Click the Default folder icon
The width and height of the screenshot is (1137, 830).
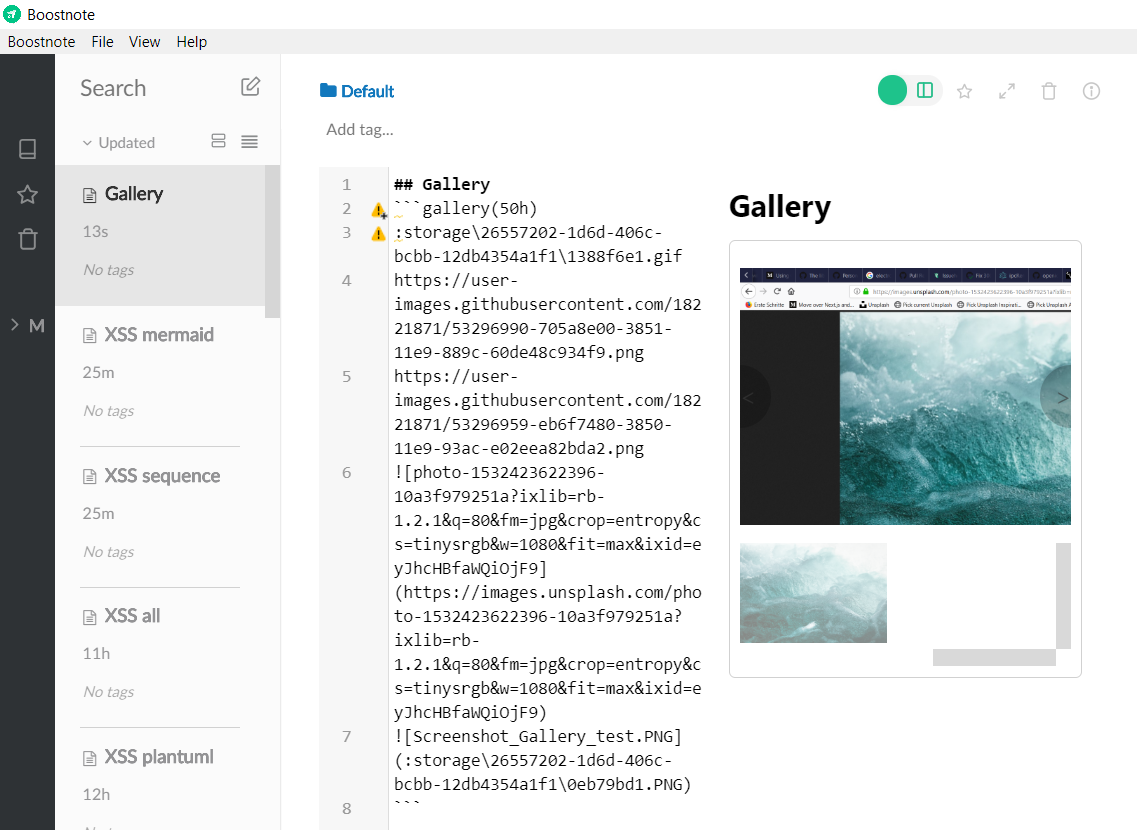[x=328, y=91]
